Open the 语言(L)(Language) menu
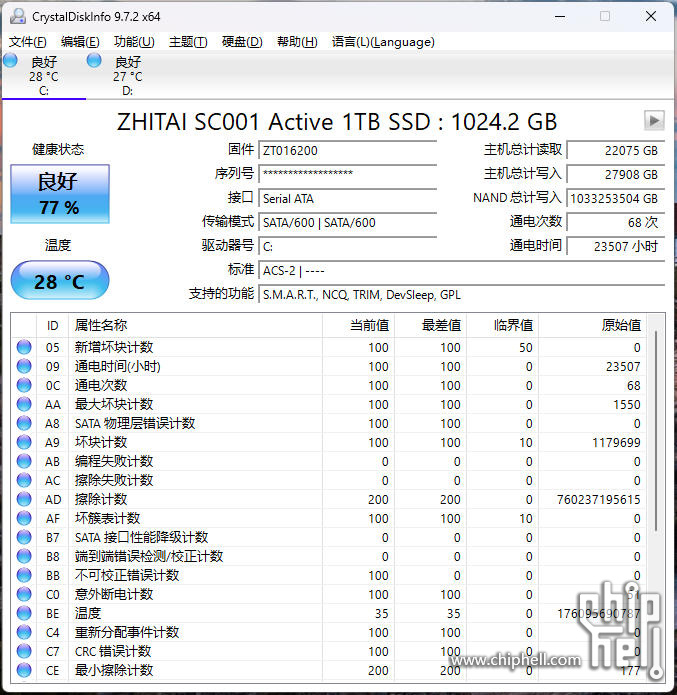Image resolution: width=677 pixels, height=695 pixels. pyautogui.click(x=383, y=42)
